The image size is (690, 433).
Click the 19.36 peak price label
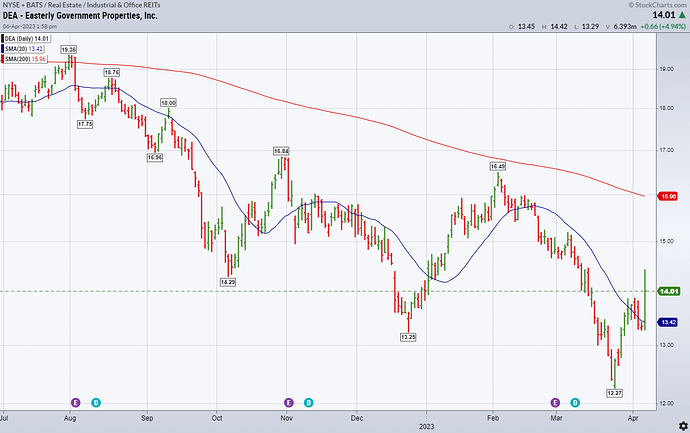click(69, 50)
